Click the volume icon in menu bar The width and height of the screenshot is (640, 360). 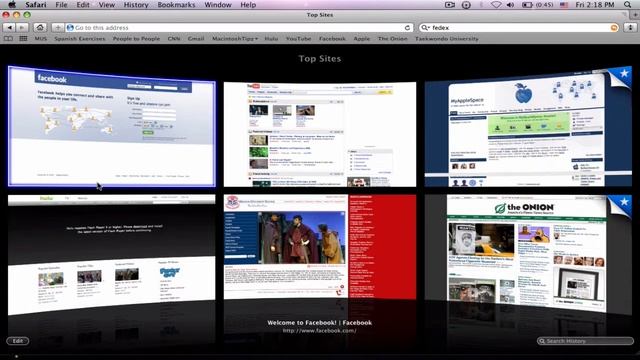tap(510, 5)
